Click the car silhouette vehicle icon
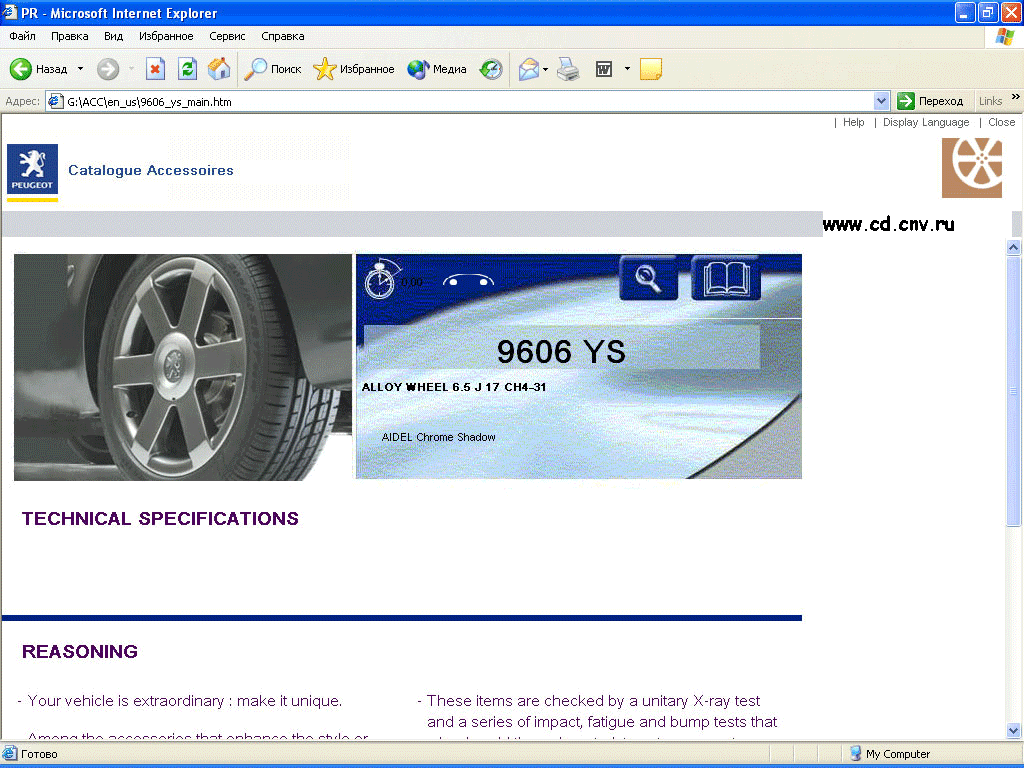 tap(468, 281)
